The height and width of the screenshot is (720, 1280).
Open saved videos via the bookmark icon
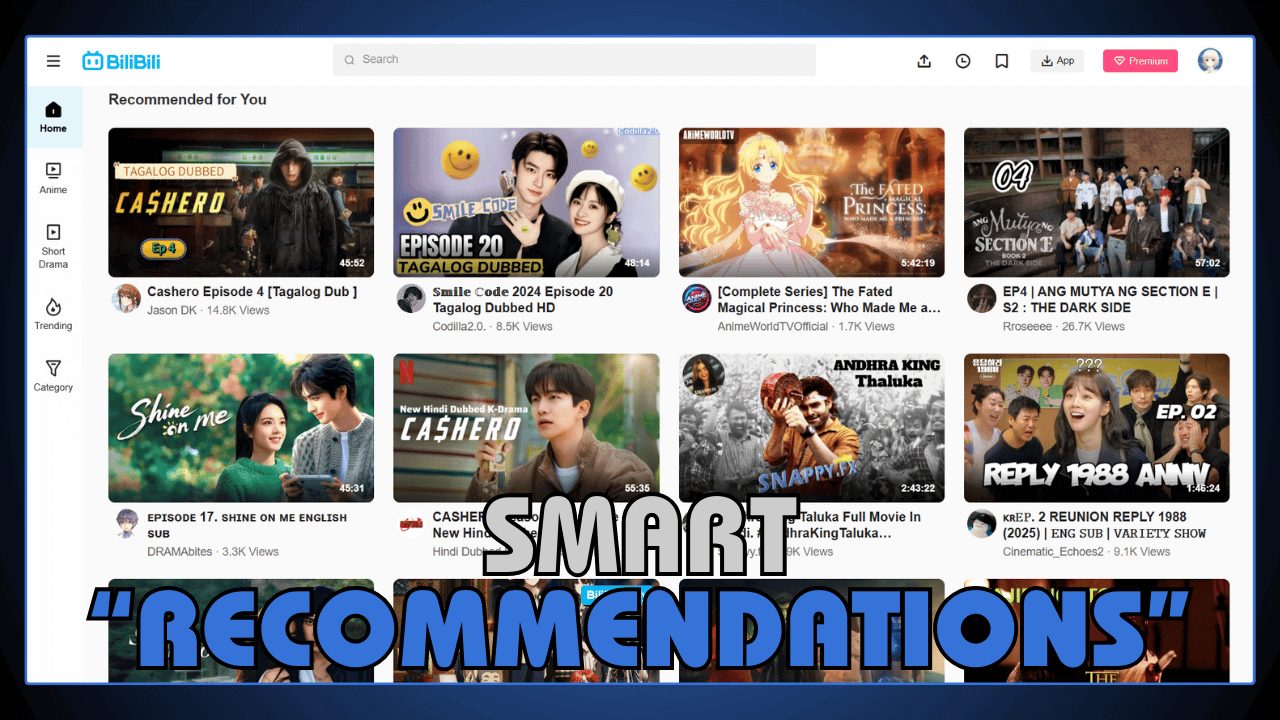click(1001, 61)
